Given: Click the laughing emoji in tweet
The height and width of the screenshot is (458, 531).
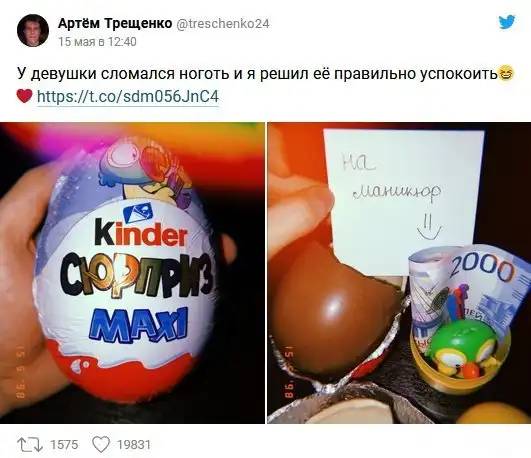Looking at the screenshot, I should coord(506,73).
